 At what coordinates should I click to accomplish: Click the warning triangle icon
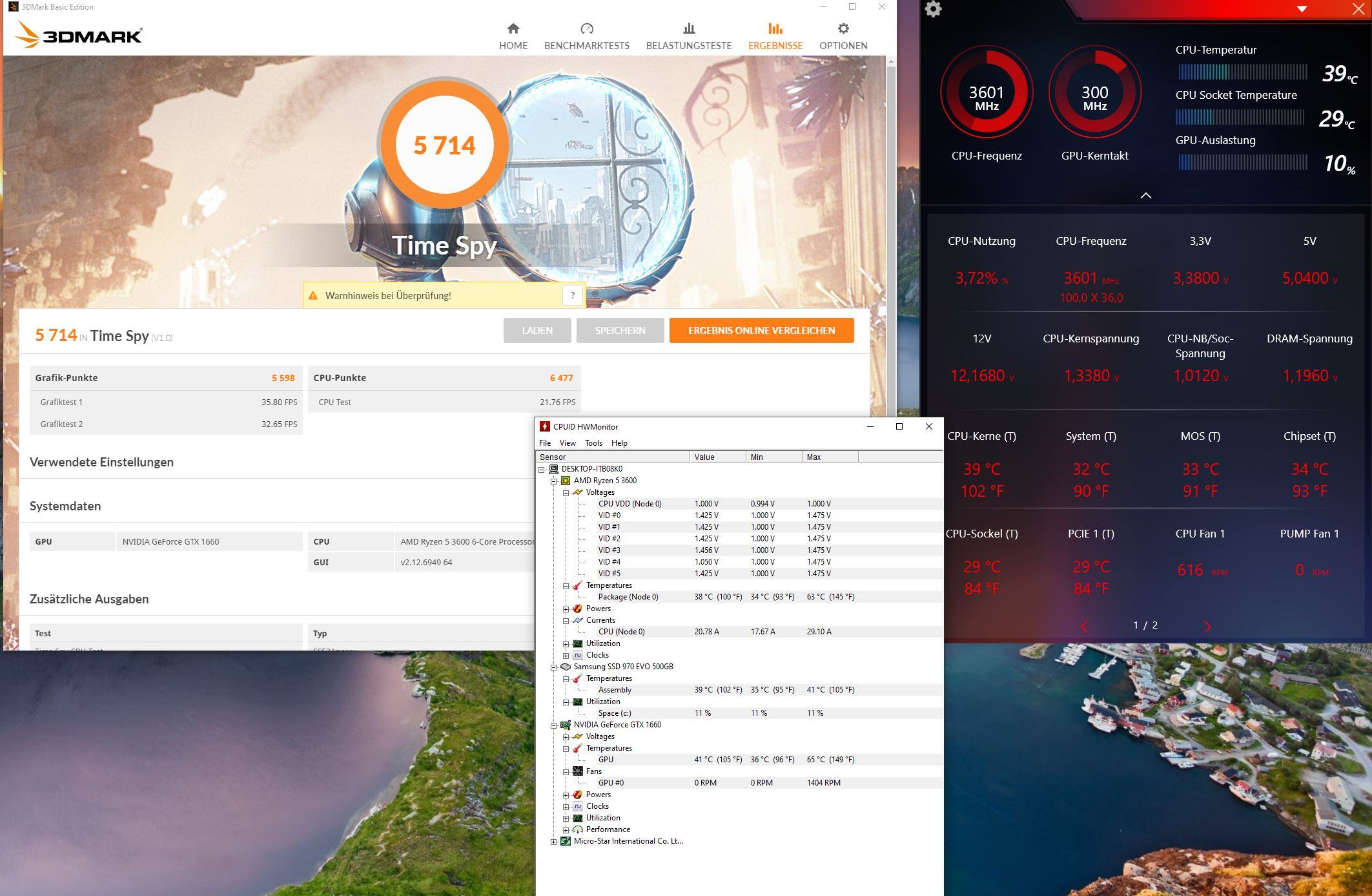coord(313,296)
